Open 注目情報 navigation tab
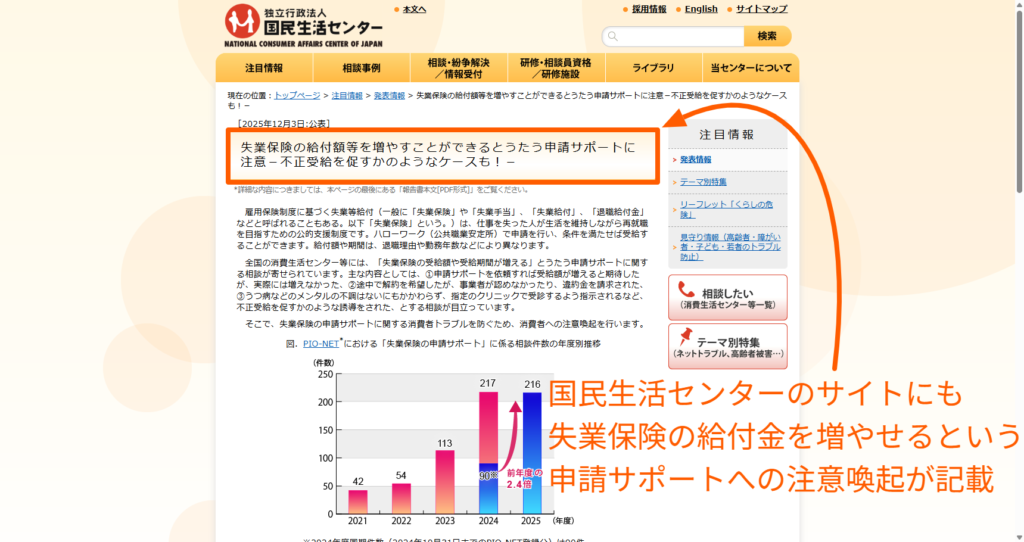Screen dimensions: 1024x542 [264, 68]
